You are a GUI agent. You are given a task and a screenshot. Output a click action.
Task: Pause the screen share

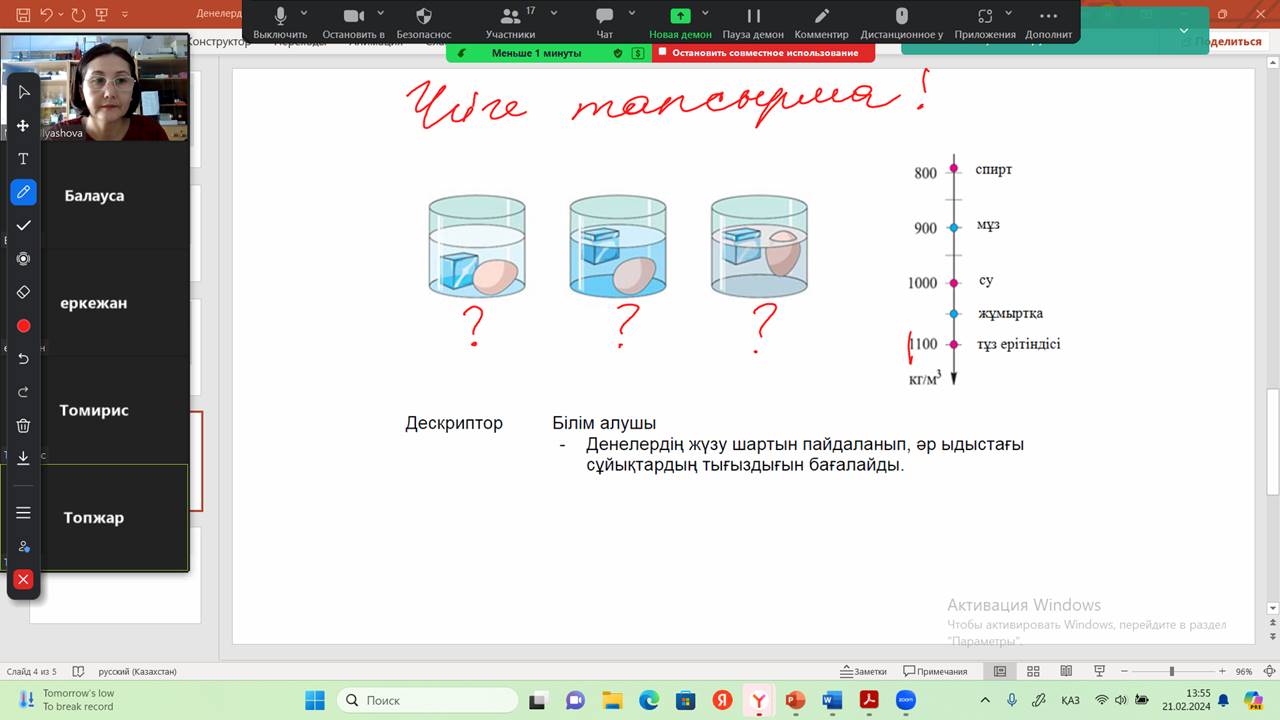pyautogui.click(x=753, y=21)
